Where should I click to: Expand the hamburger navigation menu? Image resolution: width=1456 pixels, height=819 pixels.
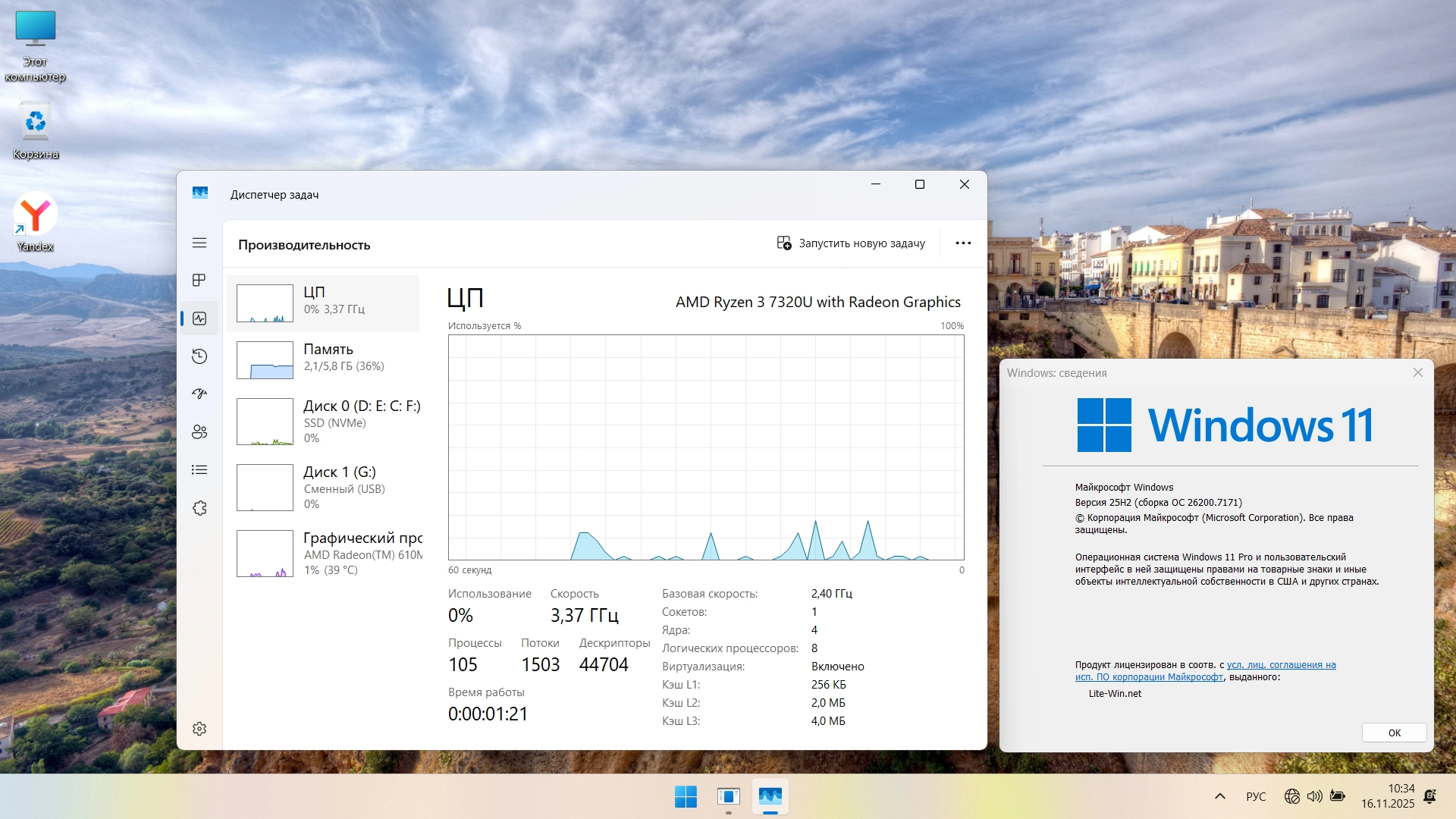(x=199, y=243)
